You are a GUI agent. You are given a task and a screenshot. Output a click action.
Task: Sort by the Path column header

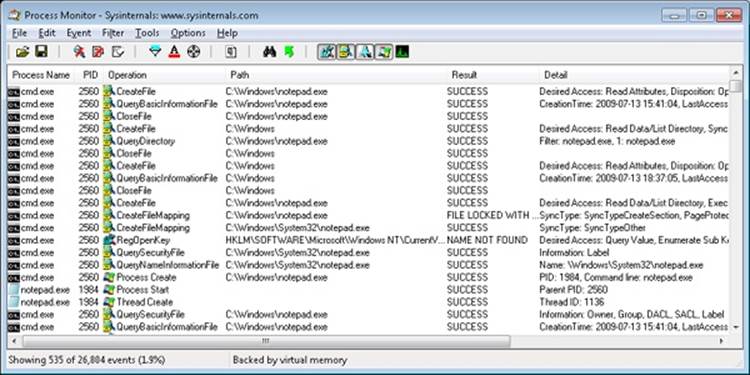point(336,75)
